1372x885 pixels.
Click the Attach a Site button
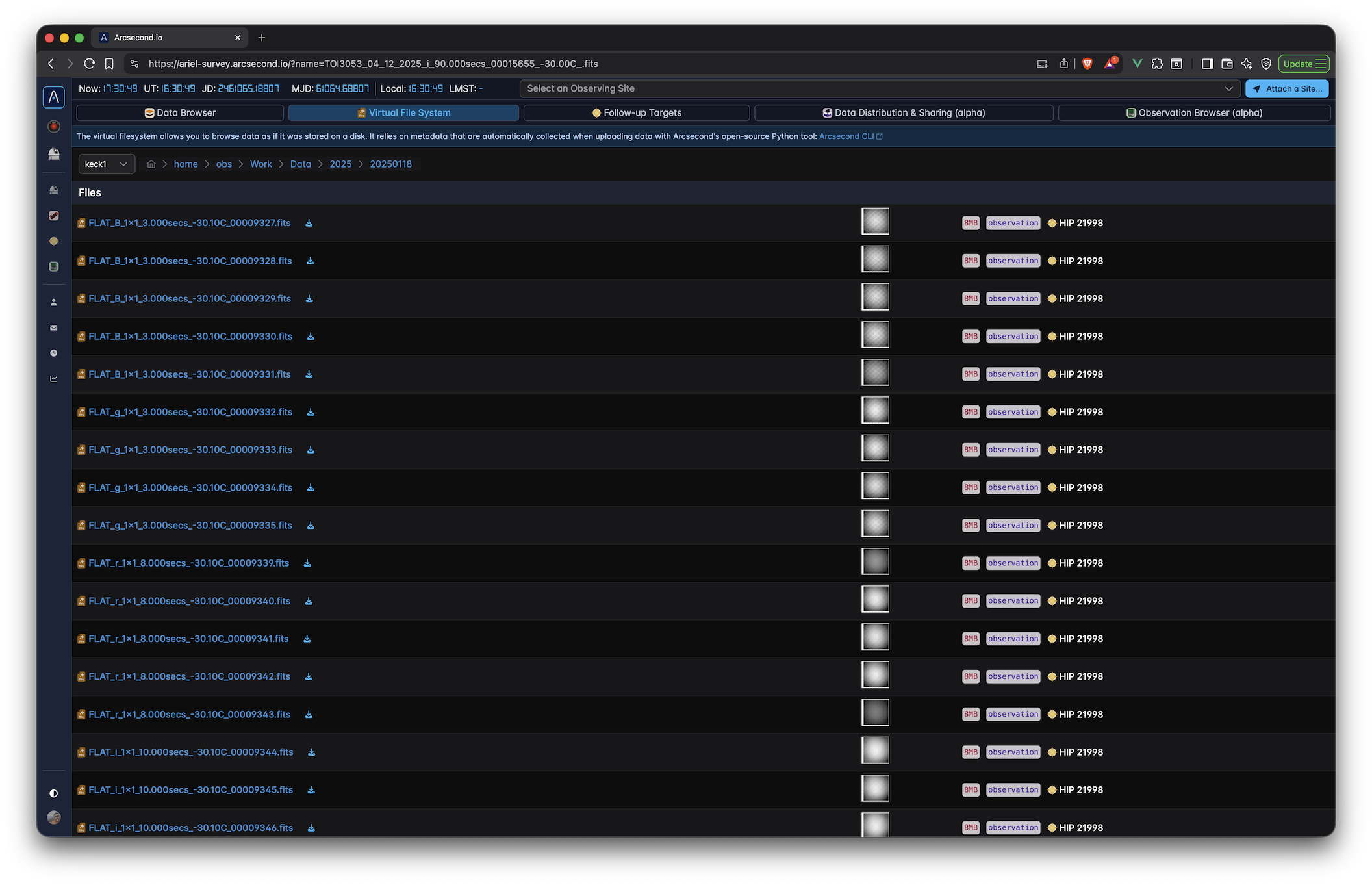(x=1287, y=88)
